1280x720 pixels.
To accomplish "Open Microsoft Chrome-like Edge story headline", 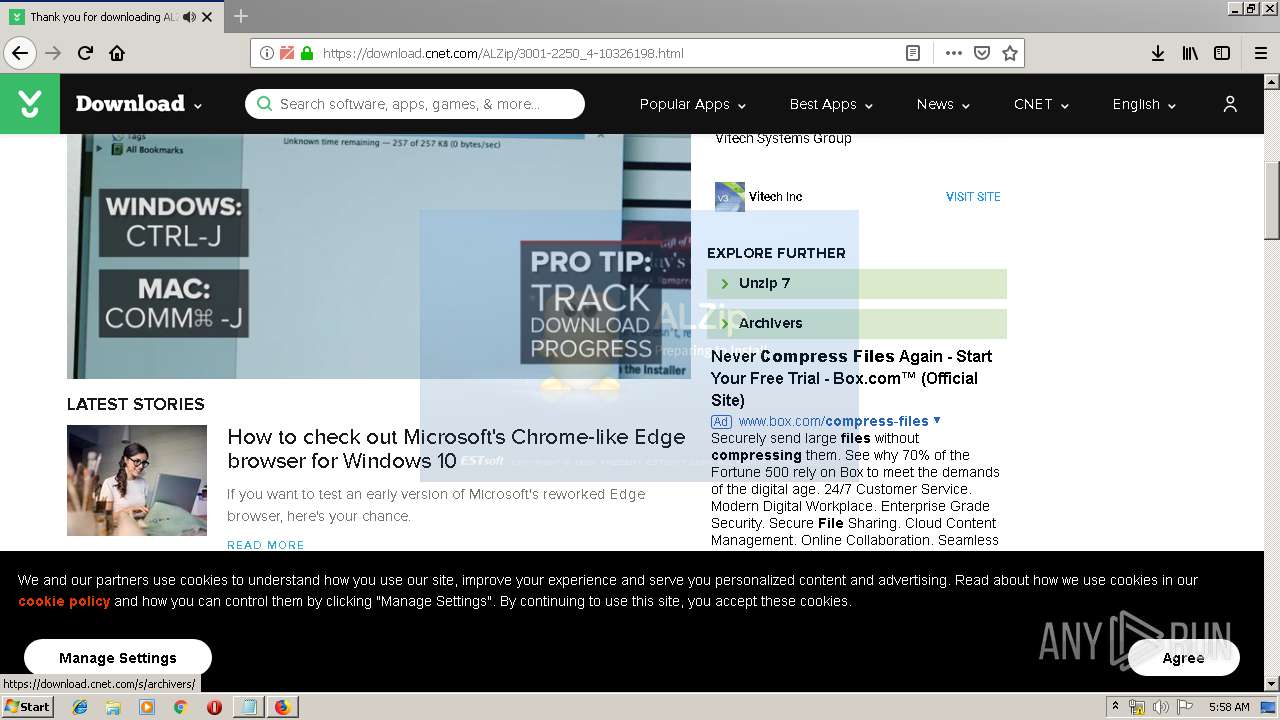I will pos(456,449).
